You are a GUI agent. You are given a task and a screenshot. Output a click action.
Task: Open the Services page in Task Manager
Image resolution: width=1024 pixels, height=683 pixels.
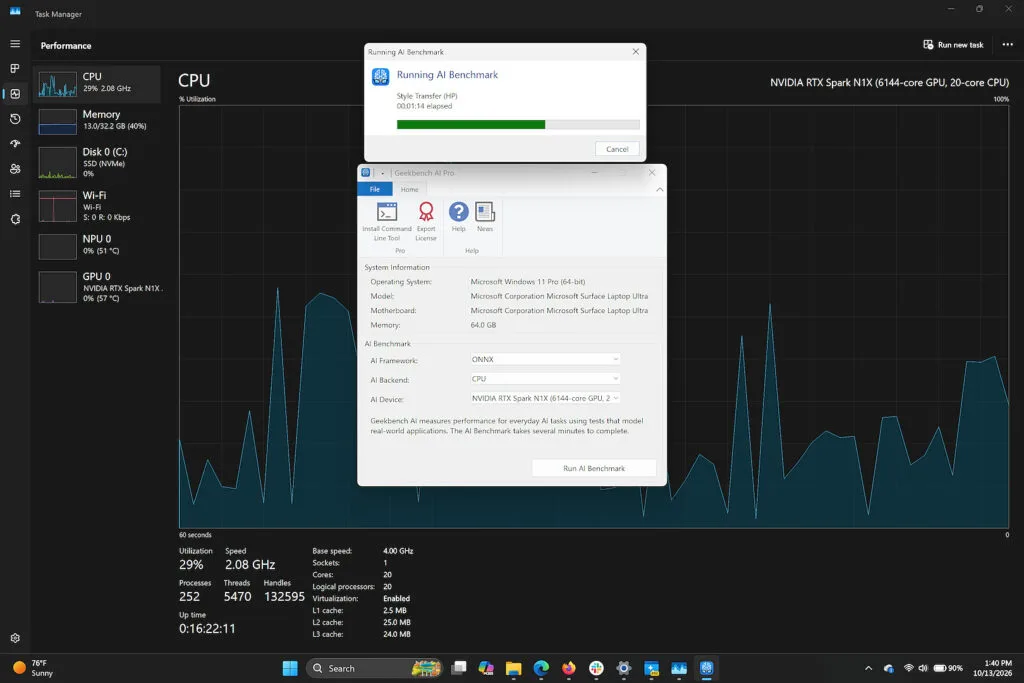point(15,219)
